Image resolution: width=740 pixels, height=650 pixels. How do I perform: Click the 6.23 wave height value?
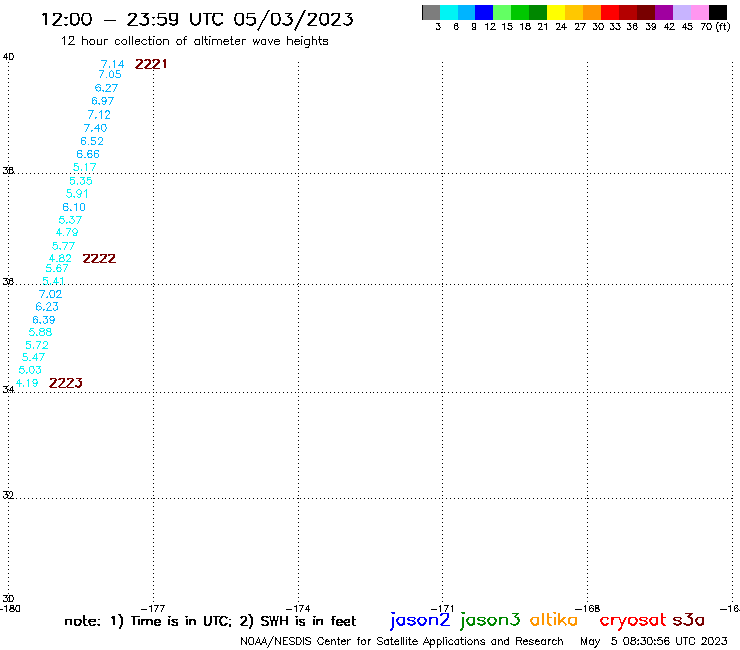[x=47, y=306]
